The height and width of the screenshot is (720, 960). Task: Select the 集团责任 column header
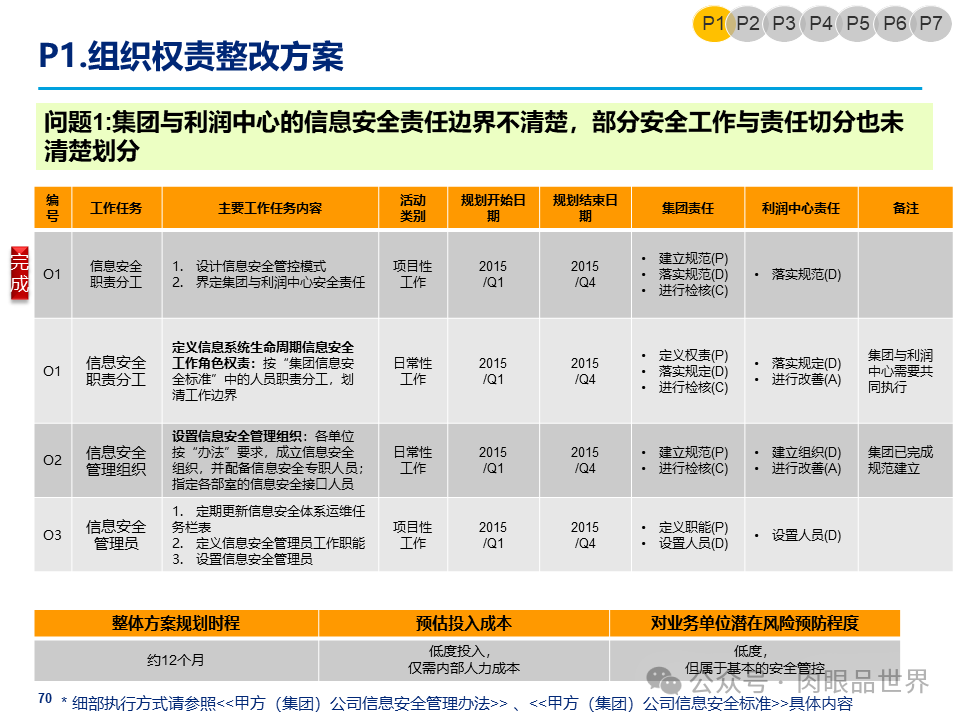(688, 208)
